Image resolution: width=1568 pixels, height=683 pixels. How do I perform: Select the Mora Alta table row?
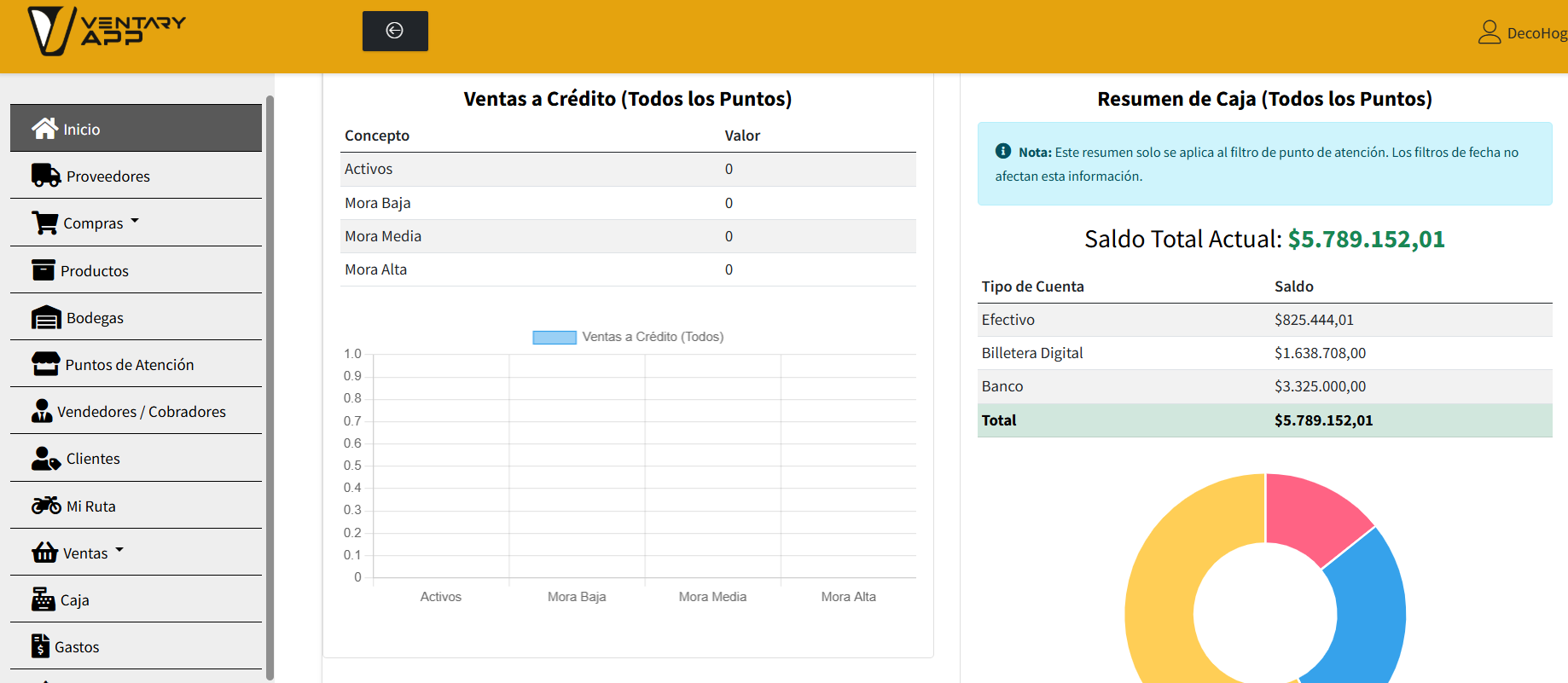pyautogui.click(x=628, y=269)
